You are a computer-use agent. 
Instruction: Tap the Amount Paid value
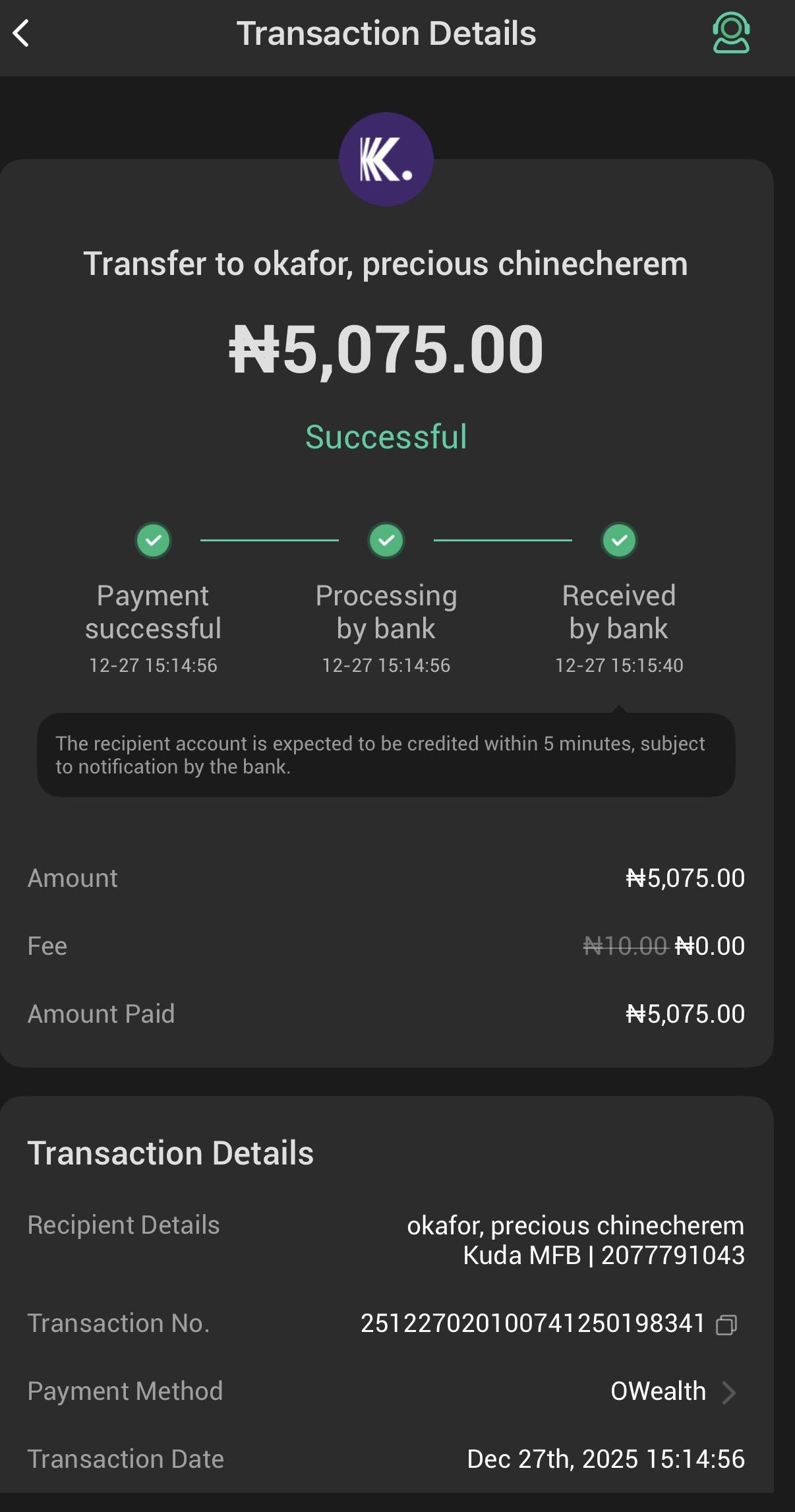click(685, 1014)
